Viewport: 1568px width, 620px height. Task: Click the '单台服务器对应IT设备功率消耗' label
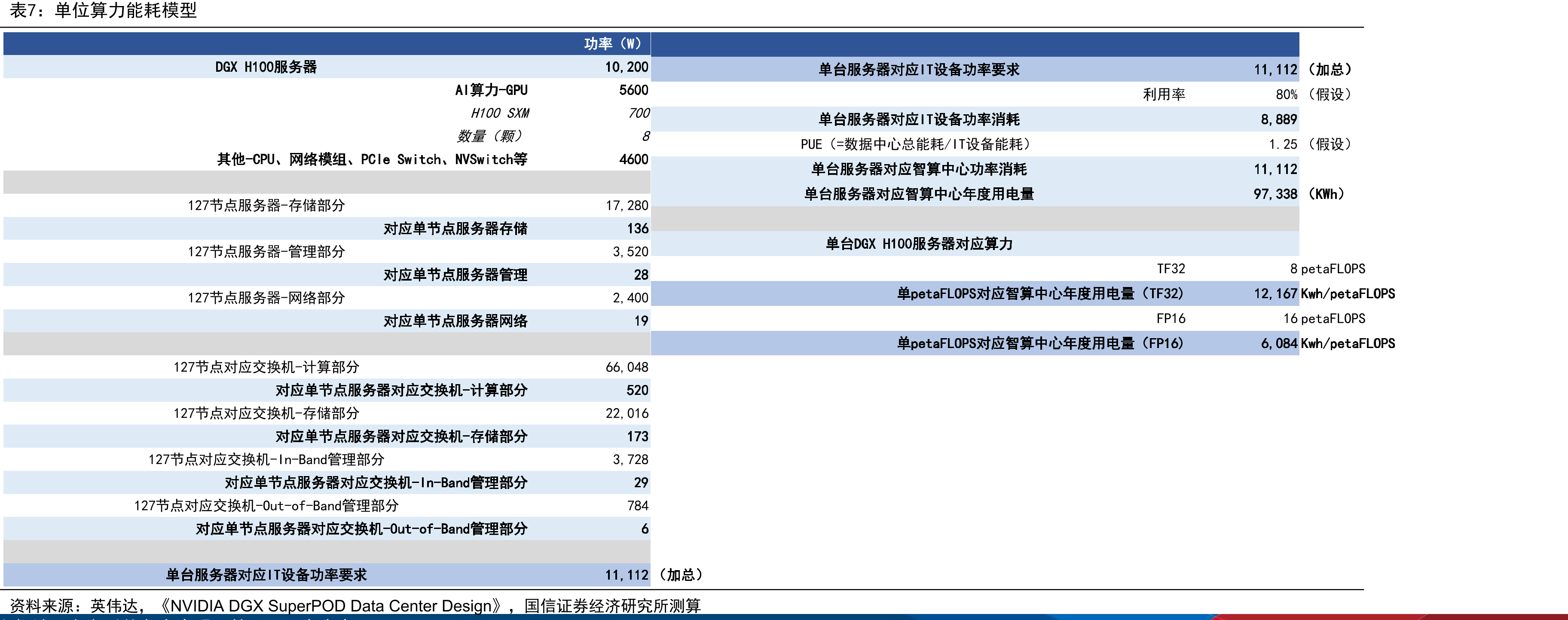[x=919, y=119]
